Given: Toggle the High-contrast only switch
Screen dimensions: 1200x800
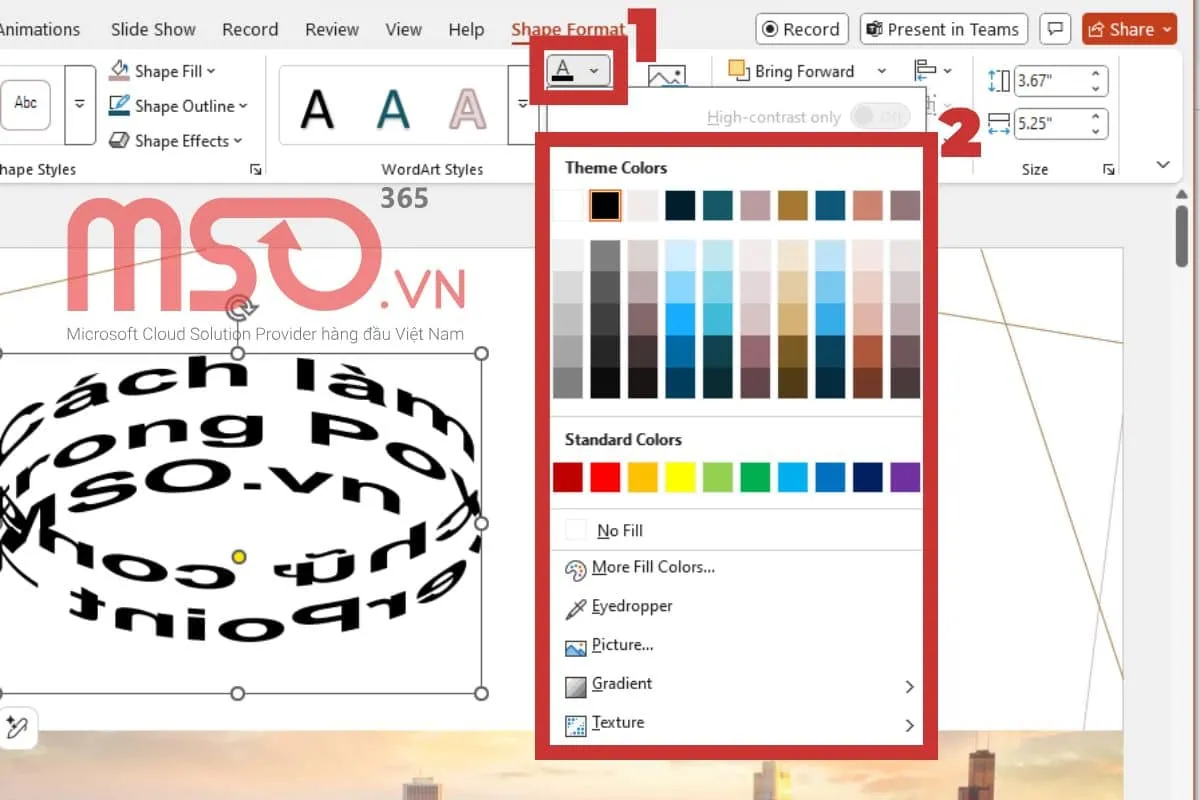Looking at the screenshot, I should pos(879,117).
